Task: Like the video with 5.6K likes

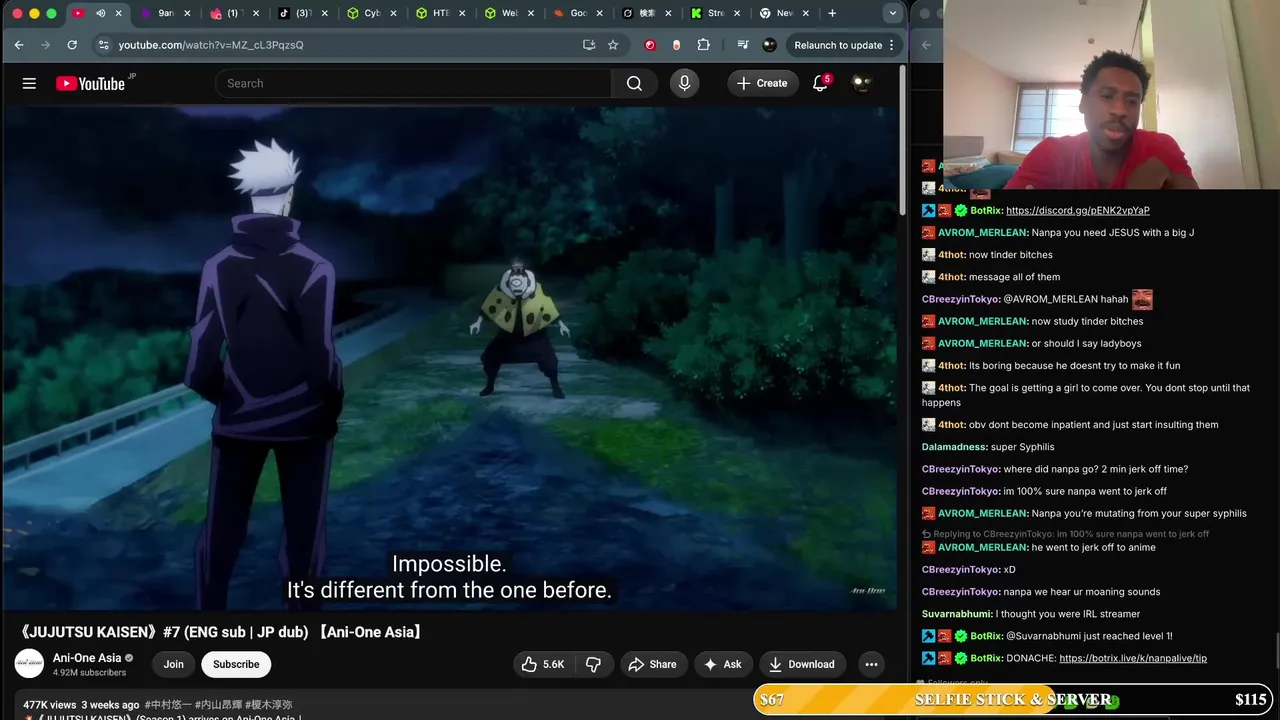Action: pos(542,664)
